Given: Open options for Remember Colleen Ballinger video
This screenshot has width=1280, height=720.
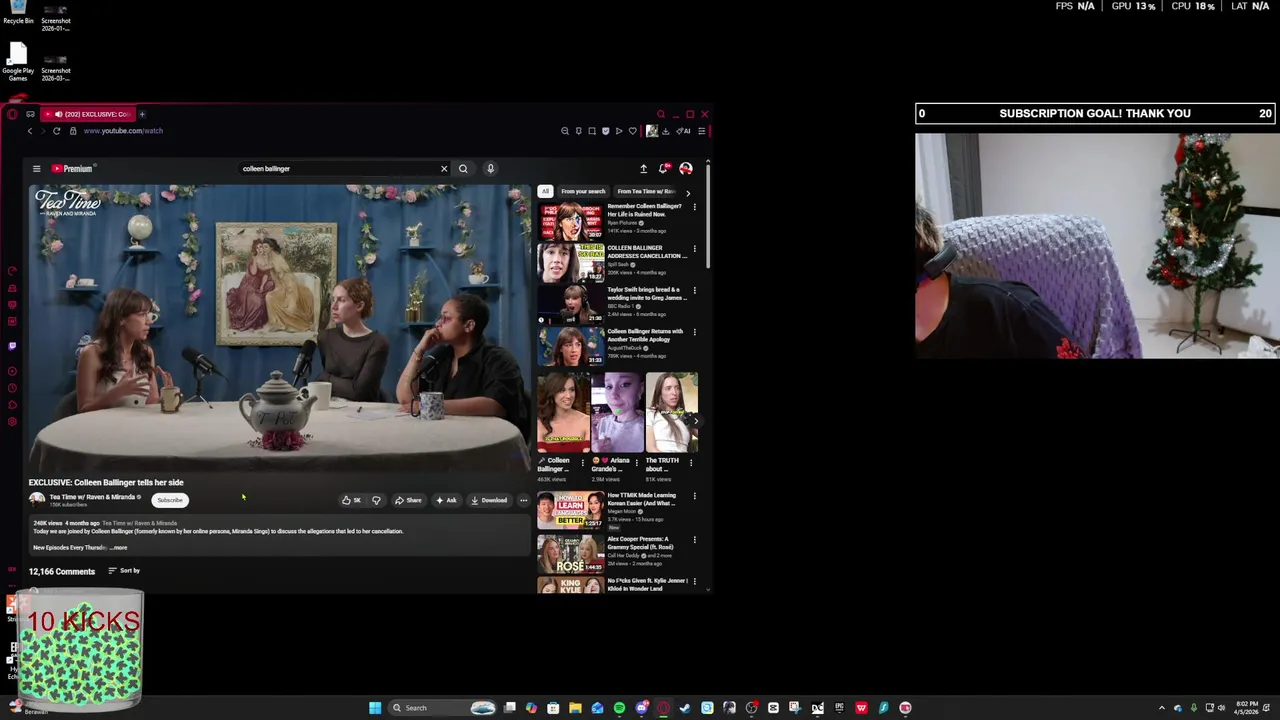Looking at the screenshot, I should pyautogui.click(x=694, y=207).
